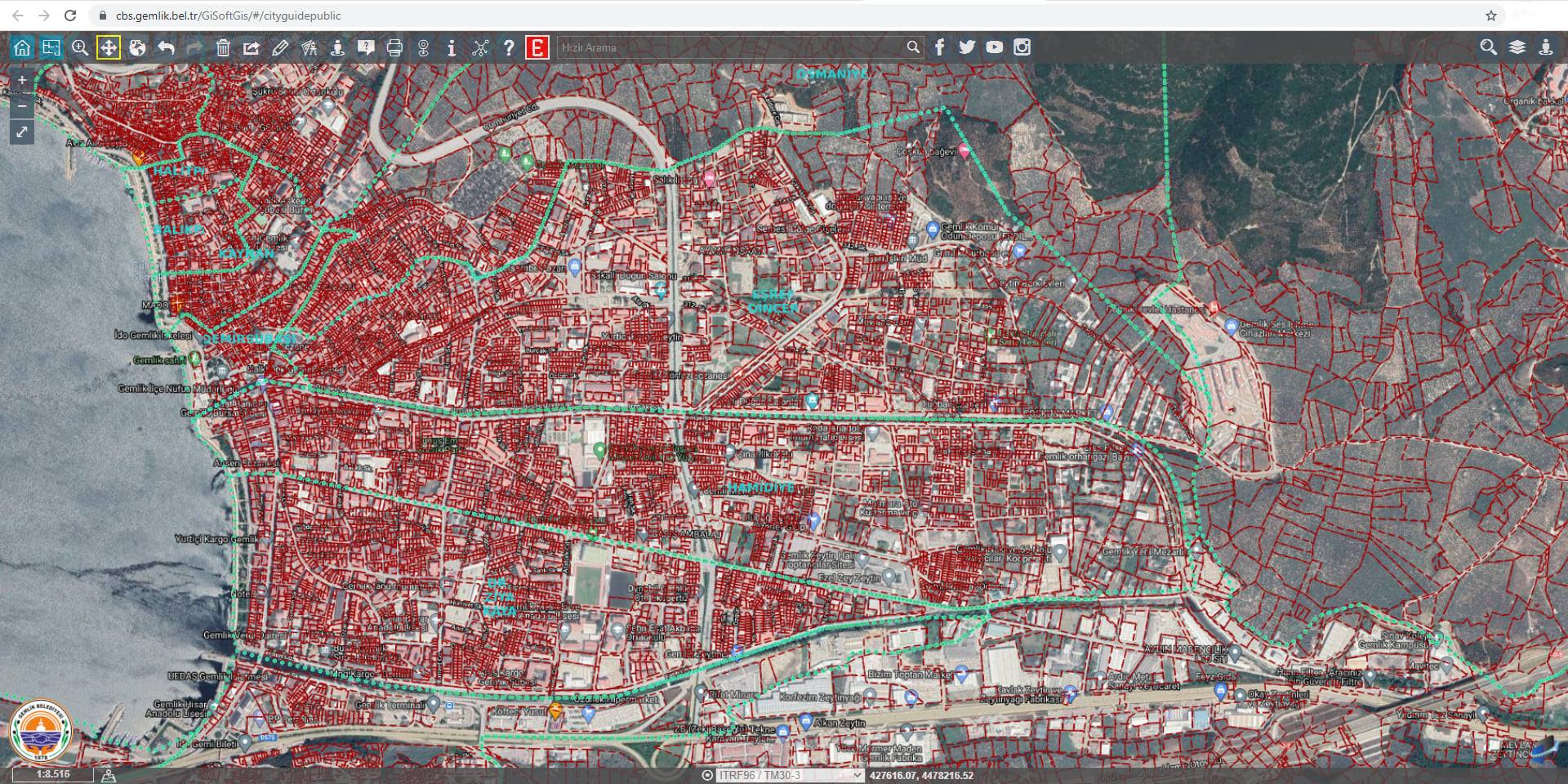The width and height of the screenshot is (1568, 784).
Task: Select the info identify tool
Action: (452, 47)
